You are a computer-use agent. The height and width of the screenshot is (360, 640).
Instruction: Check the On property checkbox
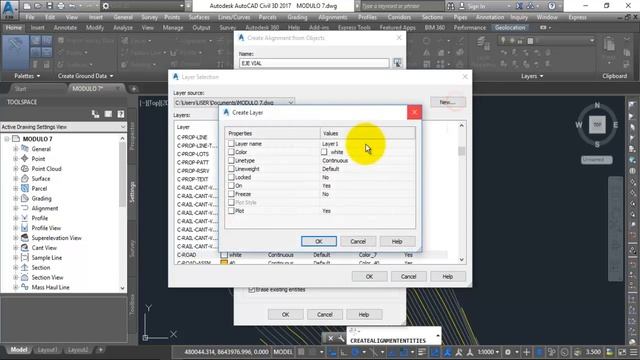(231, 185)
